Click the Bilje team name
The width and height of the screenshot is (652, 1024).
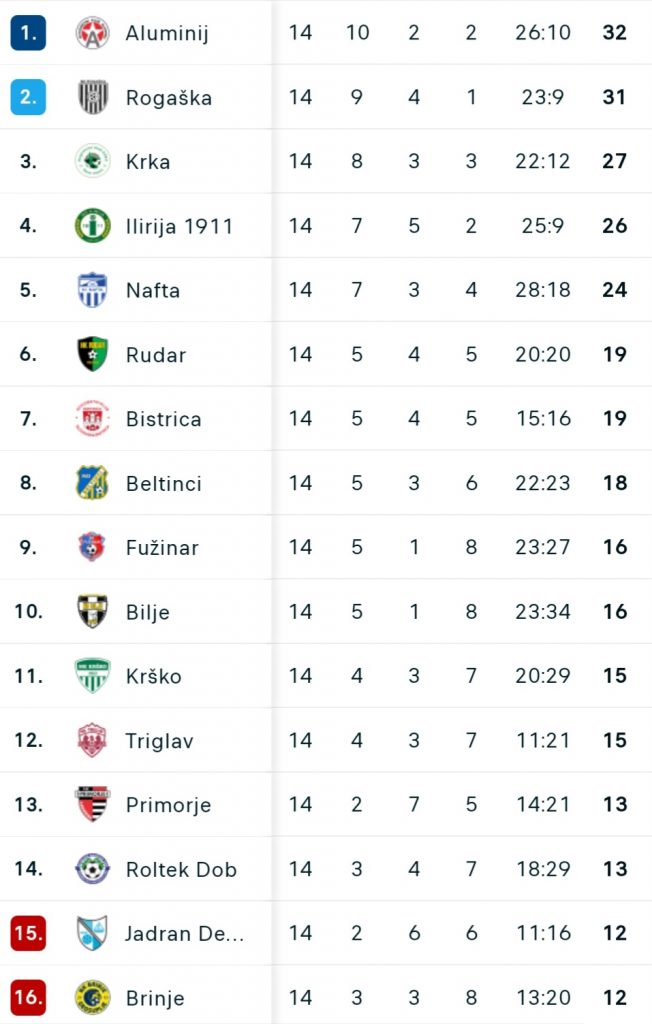[x=148, y=612]
